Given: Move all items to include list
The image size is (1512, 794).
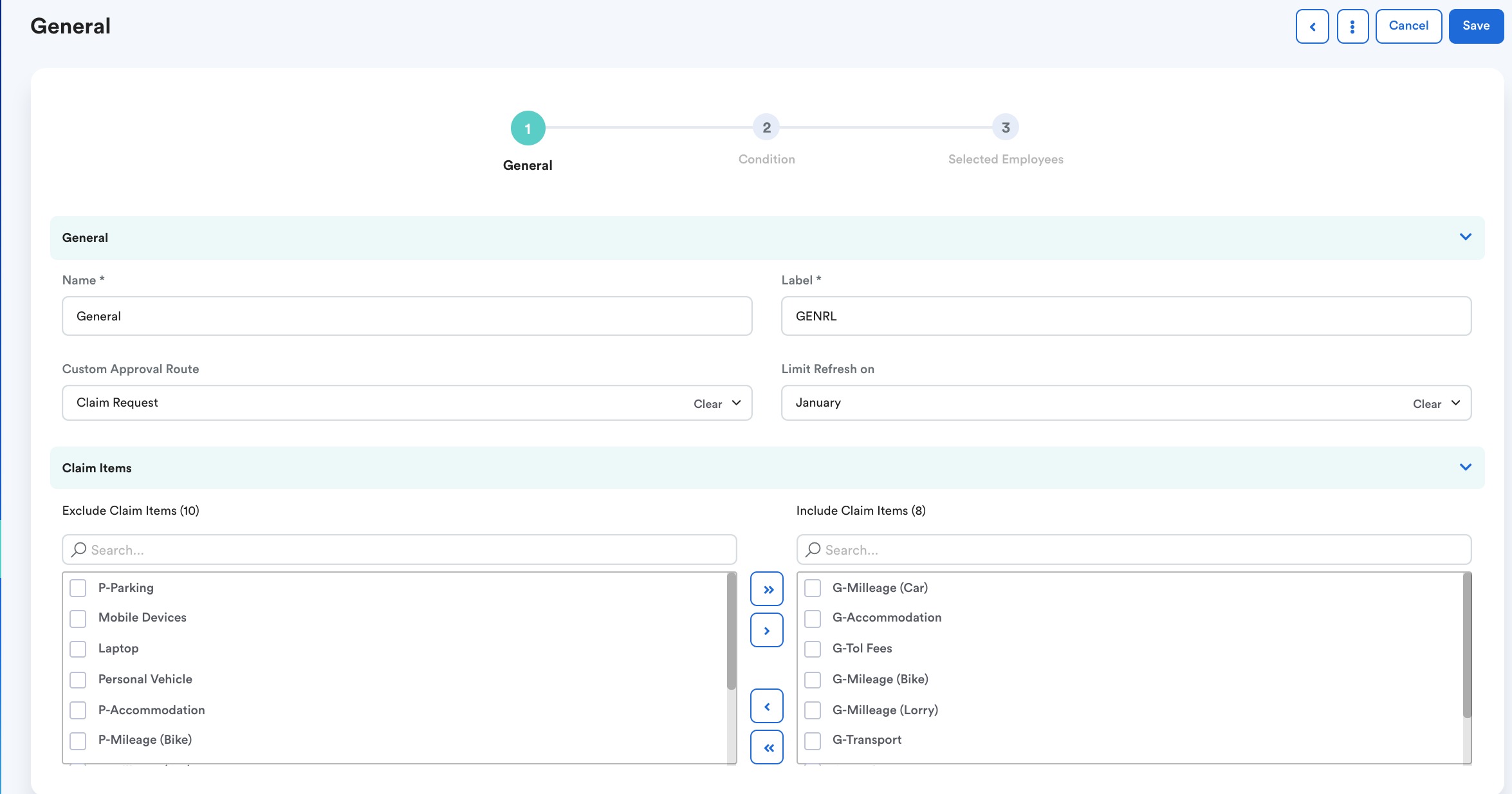Looking at the screenshot, I should pos(767,589).
